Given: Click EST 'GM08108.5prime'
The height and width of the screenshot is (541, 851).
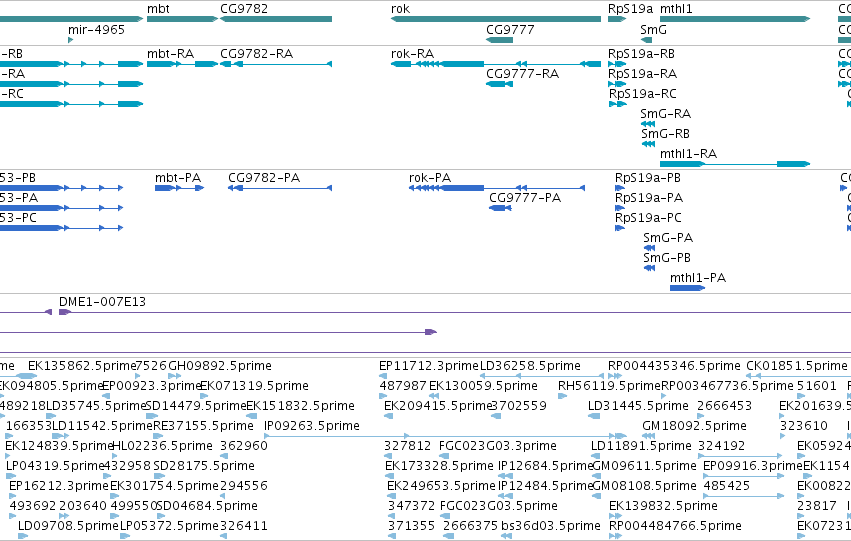Looking at the screenshot, I should (x=644, y=486).
